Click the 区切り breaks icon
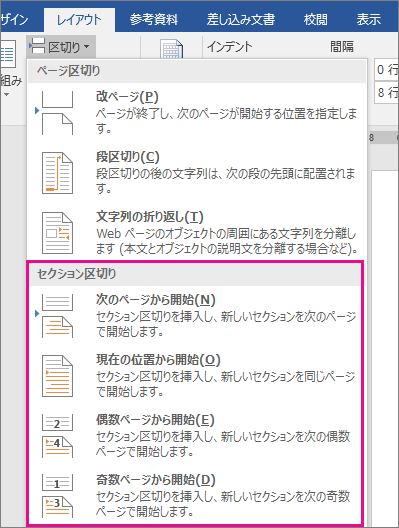The height and width of the screenshot is (528, 399). (x=37, y=46)
